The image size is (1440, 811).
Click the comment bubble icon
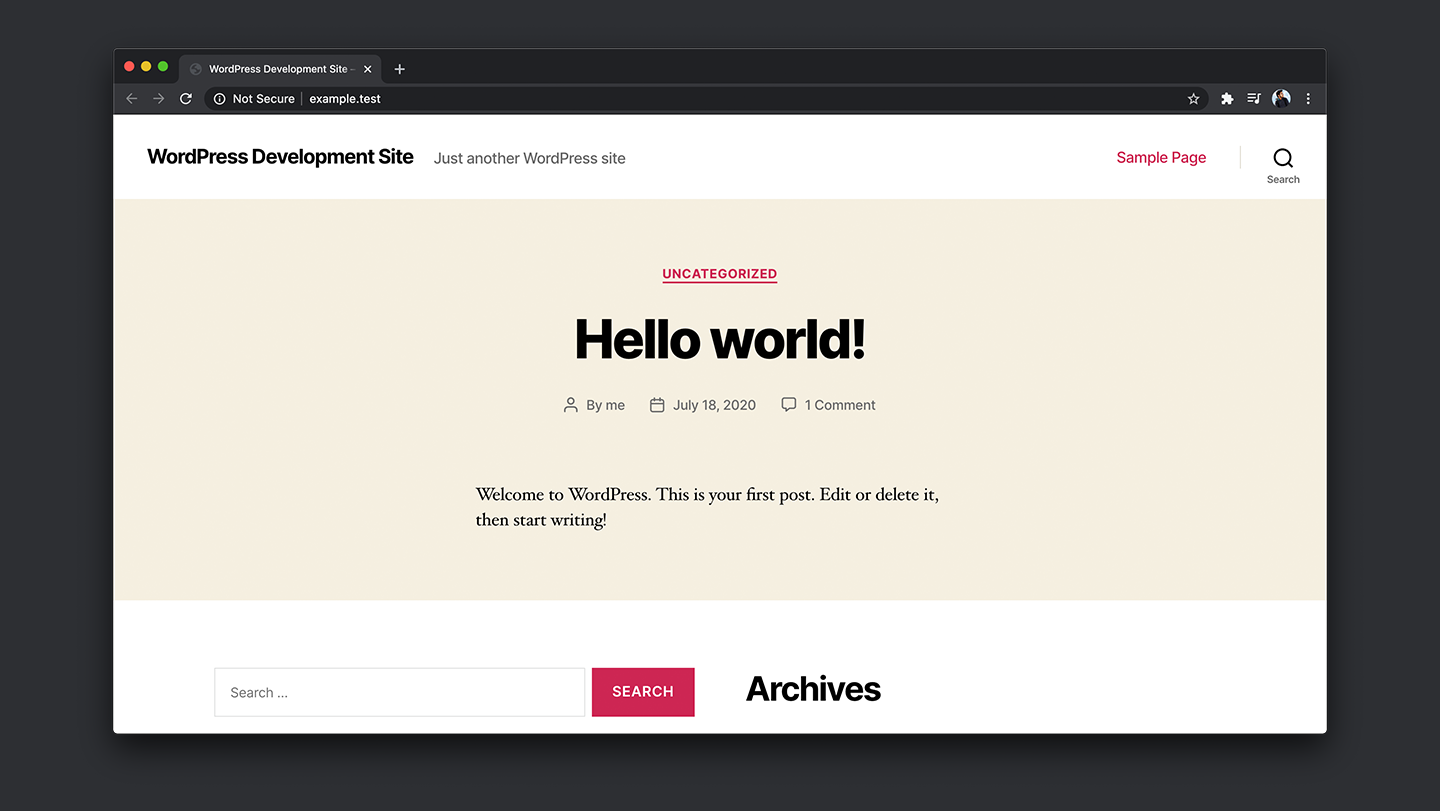[x=789, y=405]
